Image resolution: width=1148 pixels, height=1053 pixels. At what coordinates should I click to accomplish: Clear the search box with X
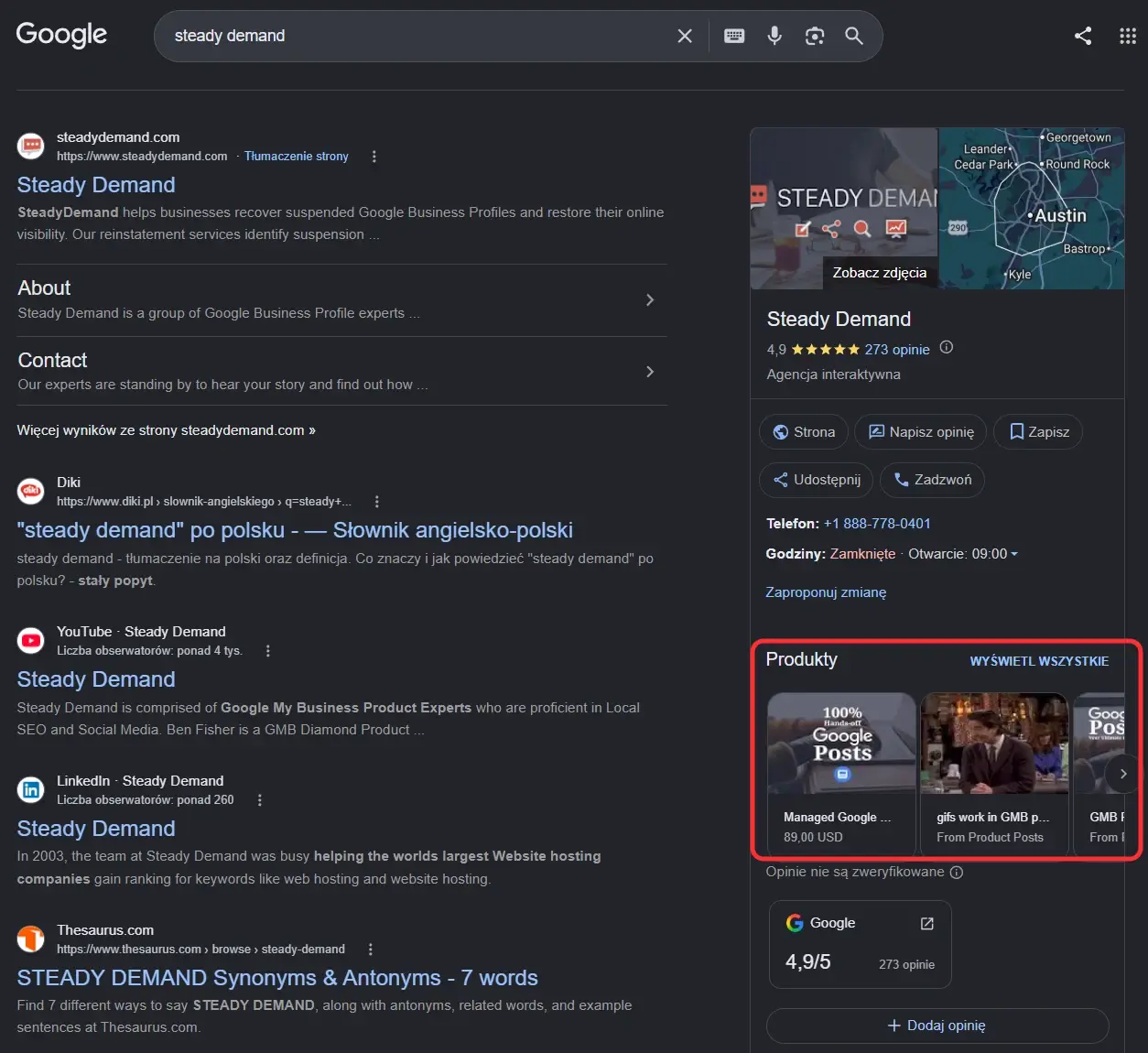(685, 36)
